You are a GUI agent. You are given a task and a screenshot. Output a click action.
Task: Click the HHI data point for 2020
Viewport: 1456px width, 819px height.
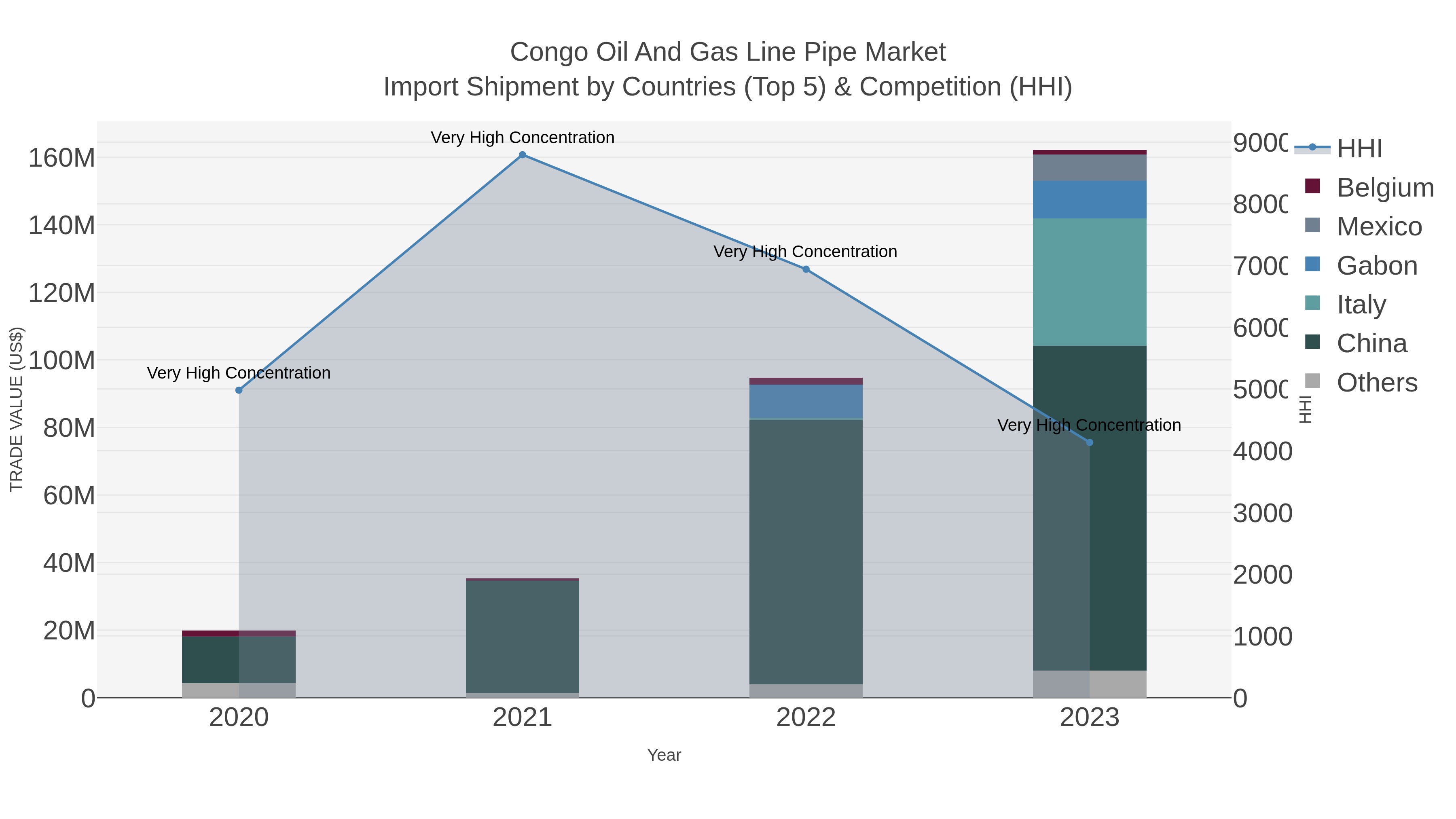click(x=239, y=390)
